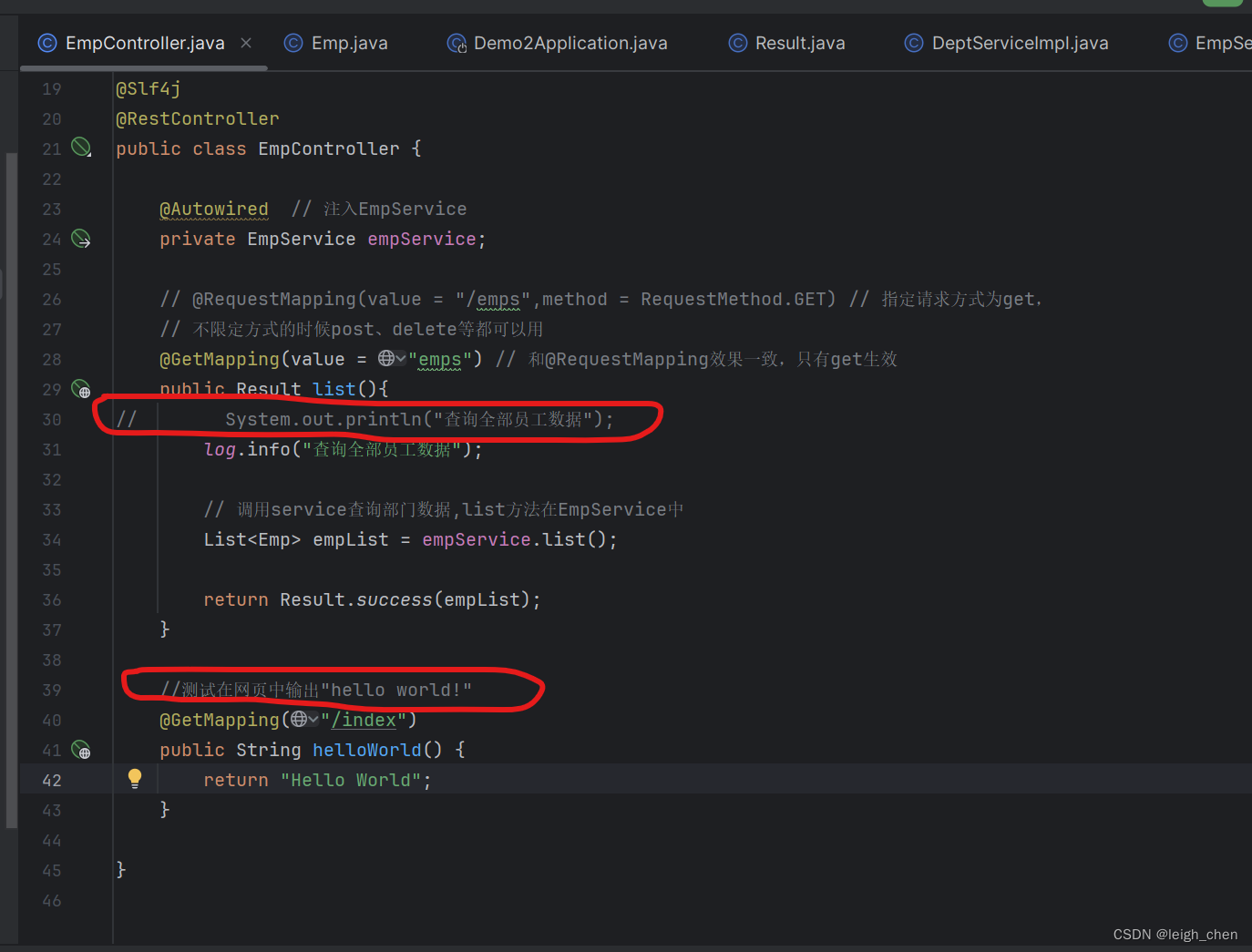The width and height of the screenshot is (1252, 952).
Task: Click the "/index" mapping link
Action: pyautogui.click(x=364, y=720)
